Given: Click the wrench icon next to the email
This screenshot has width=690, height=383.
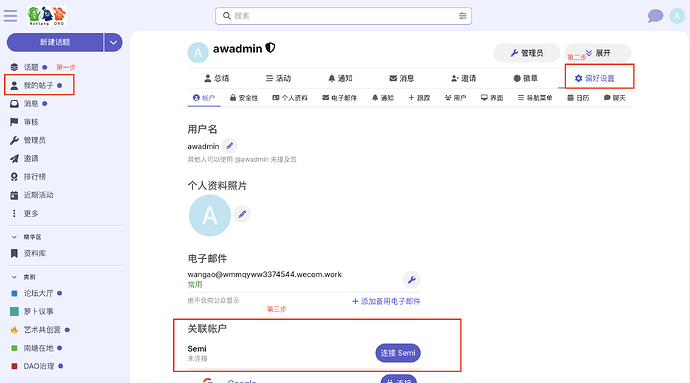Looking at the screenshot, I should (411, 280).
